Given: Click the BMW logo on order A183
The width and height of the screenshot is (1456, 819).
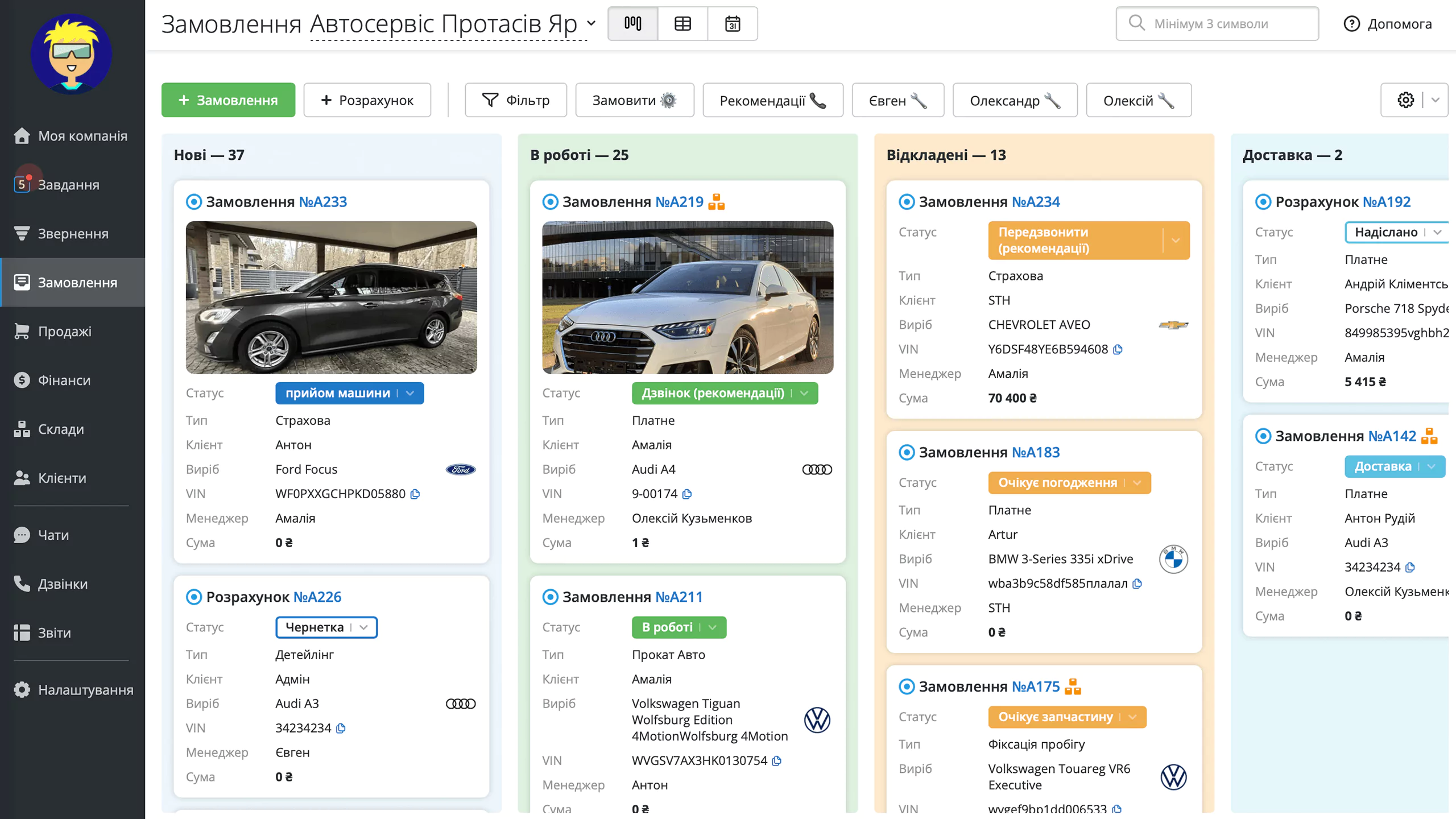Looking at the screenshot, I should pyautogui.click(x=1173, y=559).
